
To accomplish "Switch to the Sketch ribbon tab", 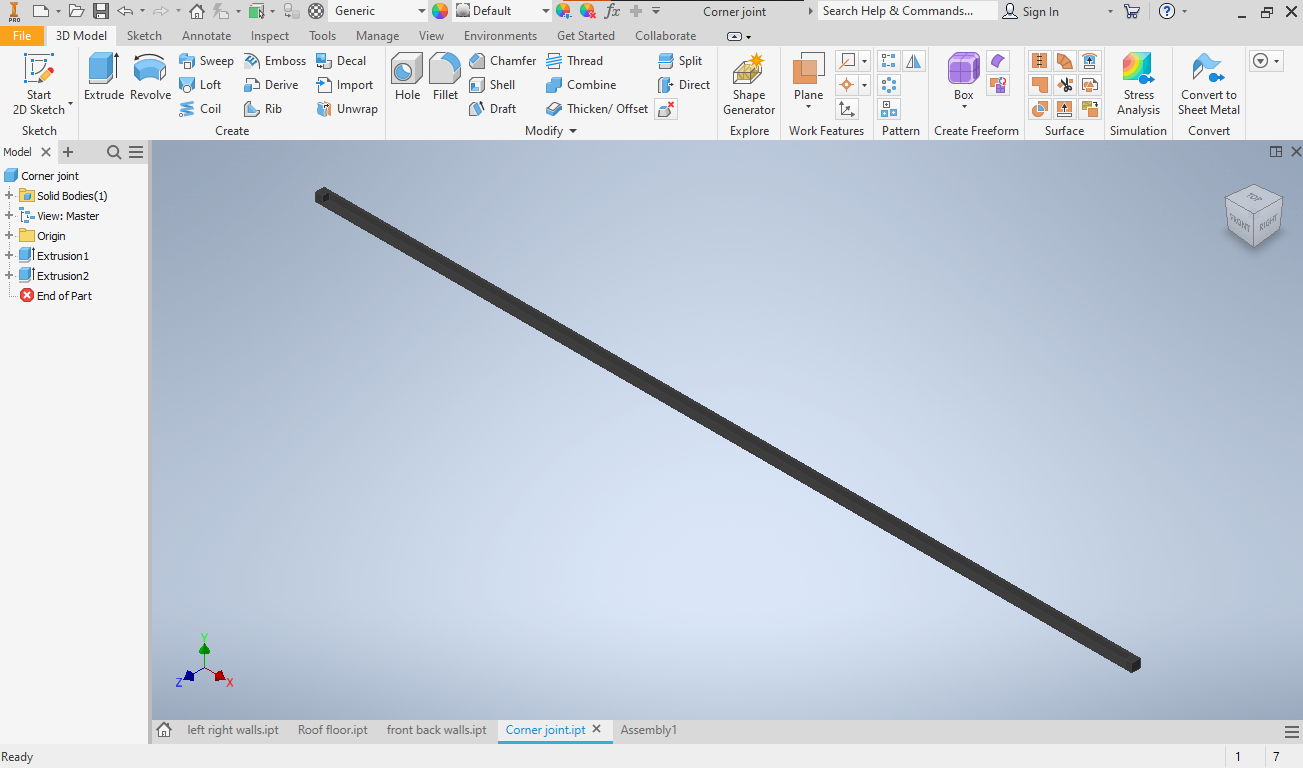I will (x=144, y=36).
